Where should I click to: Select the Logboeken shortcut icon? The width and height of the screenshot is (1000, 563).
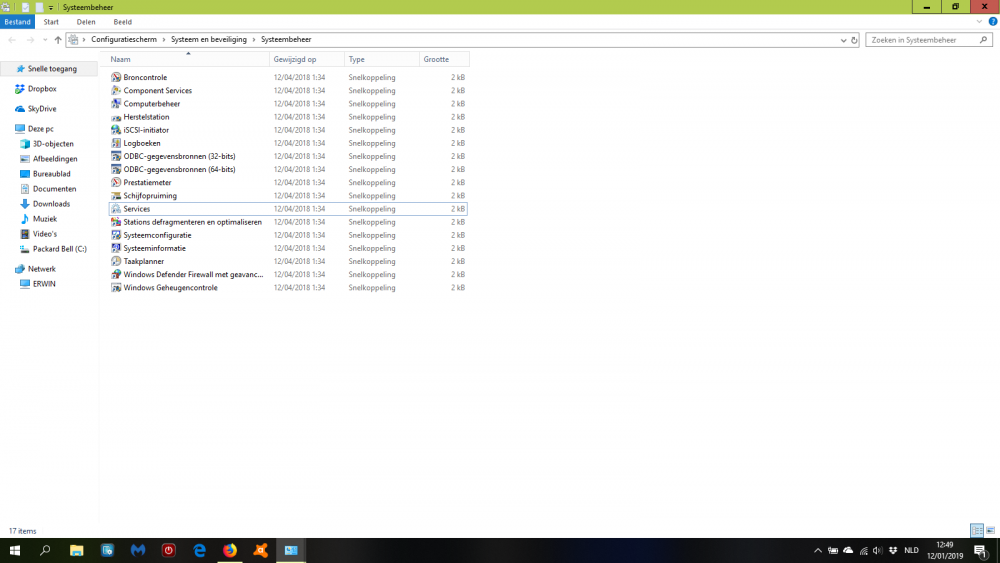coord(116,143)
